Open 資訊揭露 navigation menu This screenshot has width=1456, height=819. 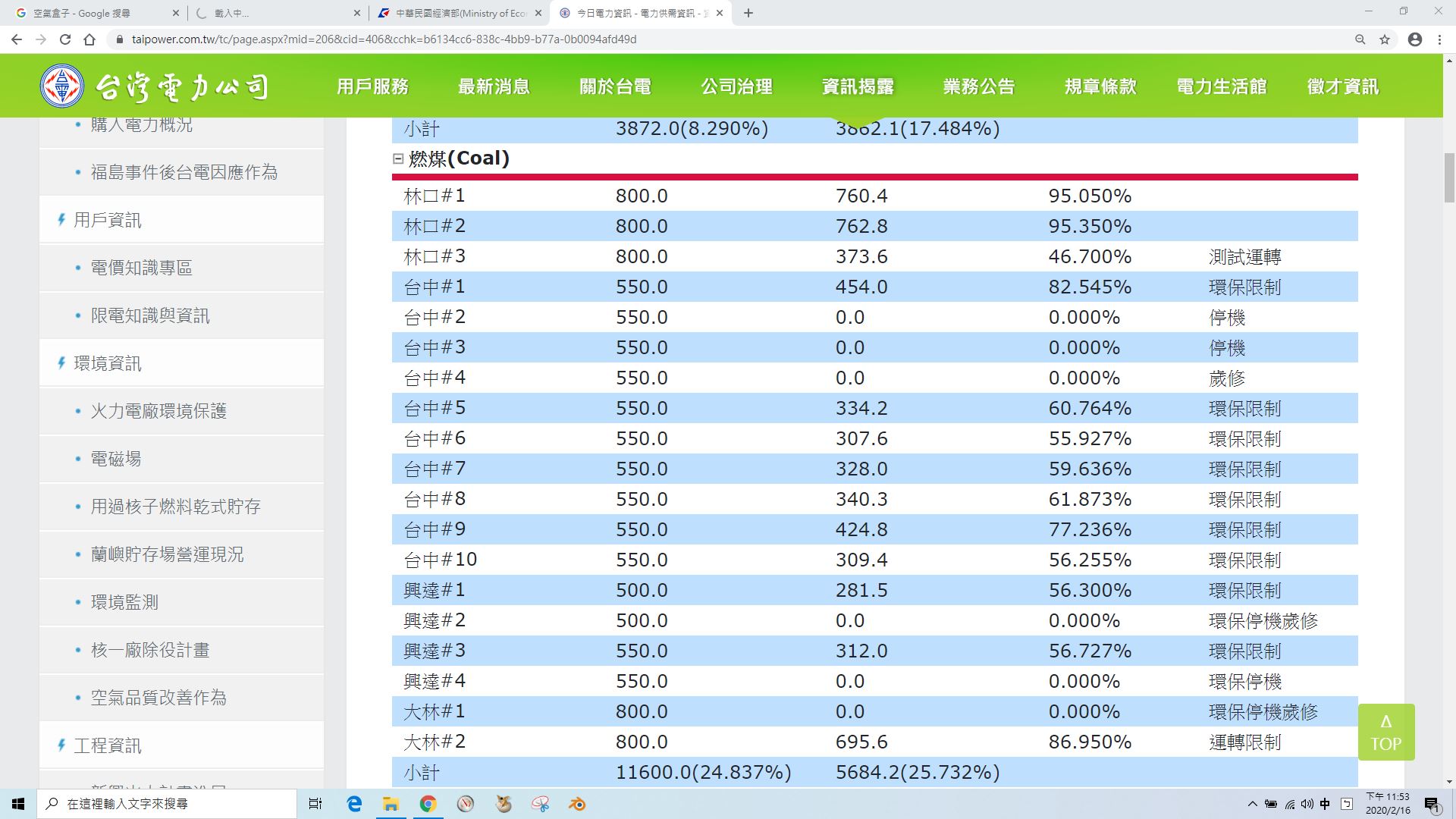coord(858,86)
